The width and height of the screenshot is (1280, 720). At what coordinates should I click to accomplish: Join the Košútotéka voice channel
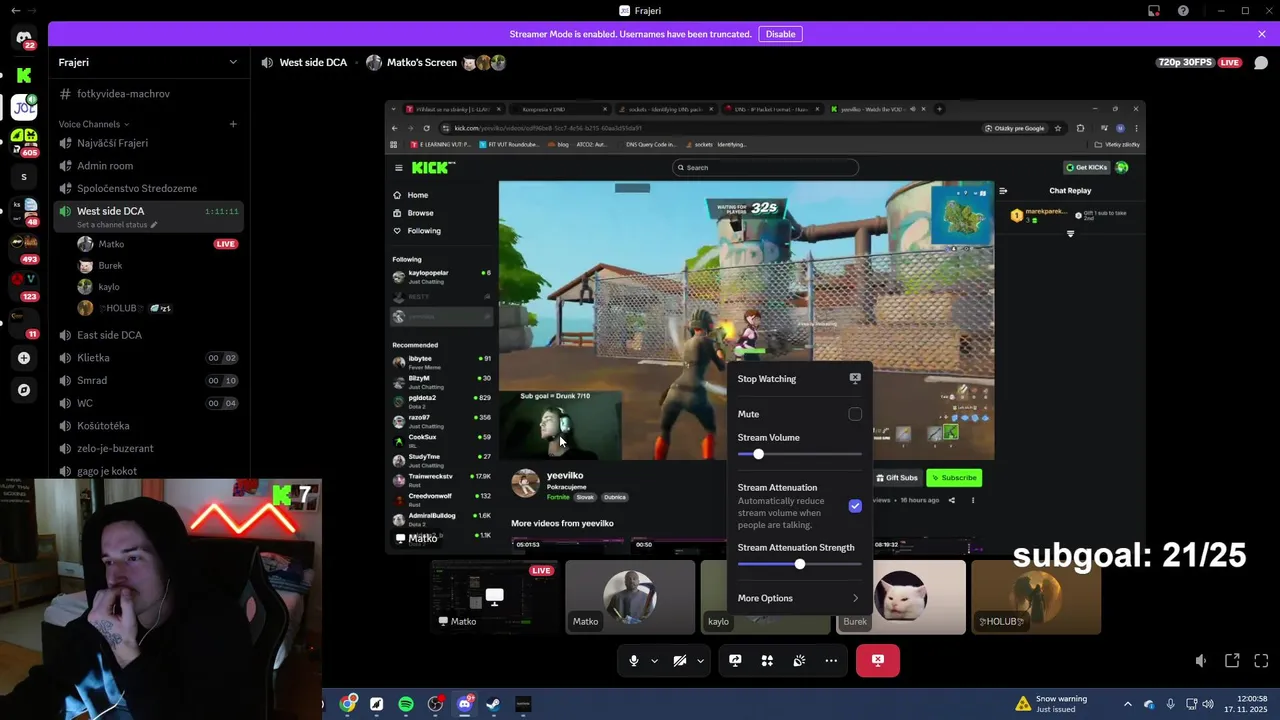(x=148, y=426)
